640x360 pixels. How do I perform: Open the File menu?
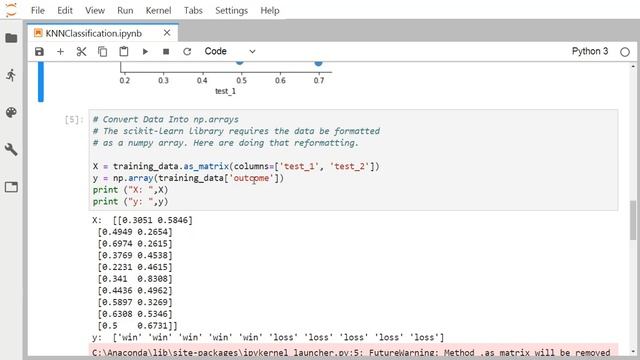point(38,10)
